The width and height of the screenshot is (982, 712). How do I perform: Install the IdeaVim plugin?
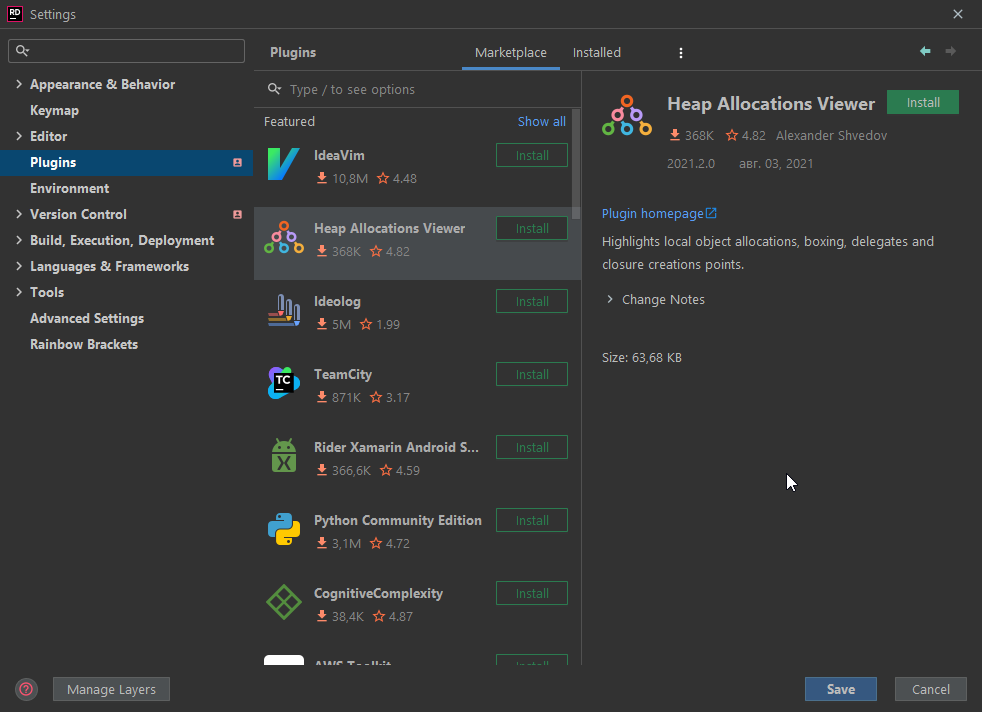coord(532,155)
